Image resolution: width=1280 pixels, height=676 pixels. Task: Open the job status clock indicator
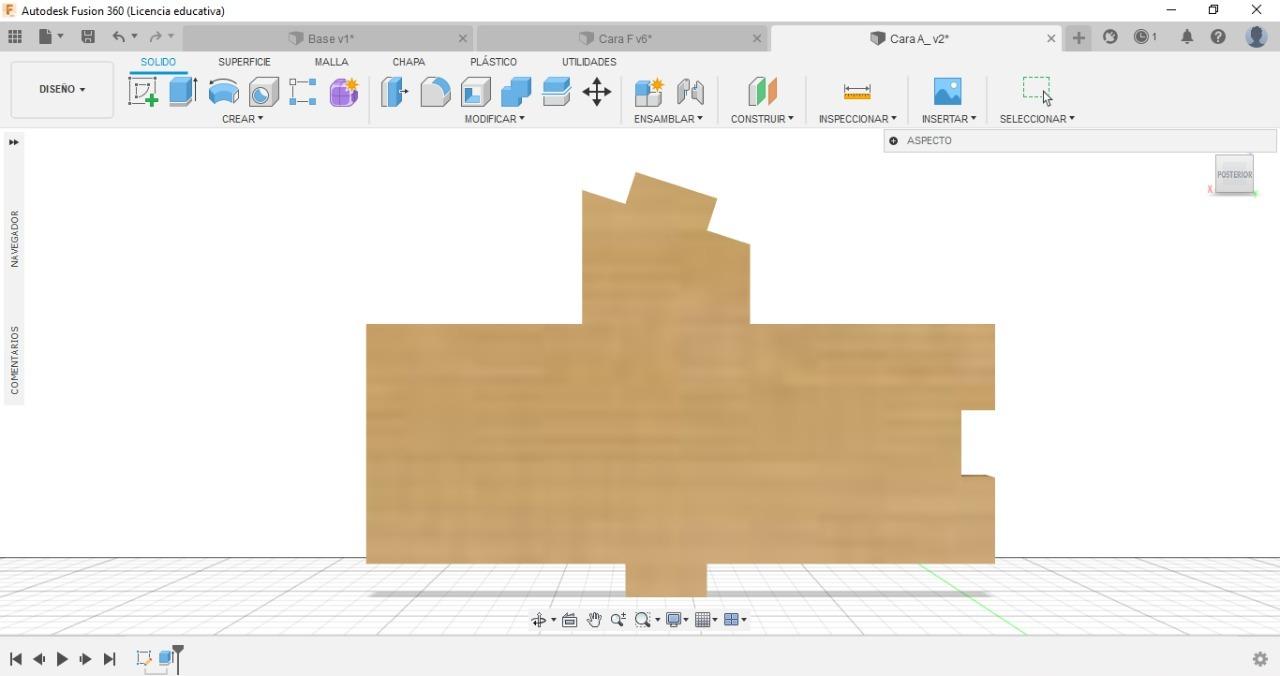(x=1145, y=37)
